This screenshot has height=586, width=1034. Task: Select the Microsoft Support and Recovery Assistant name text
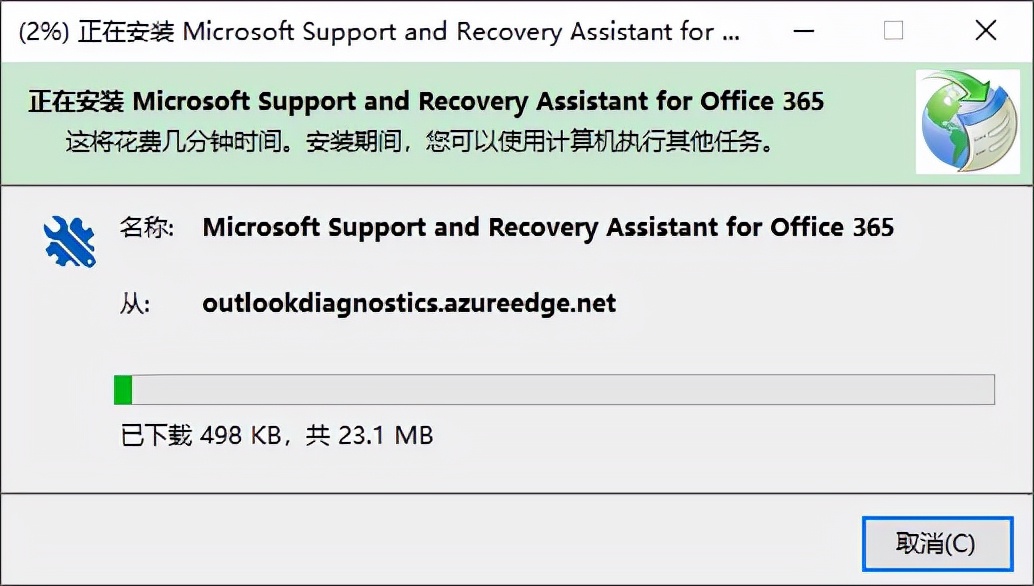pos(548,227)
